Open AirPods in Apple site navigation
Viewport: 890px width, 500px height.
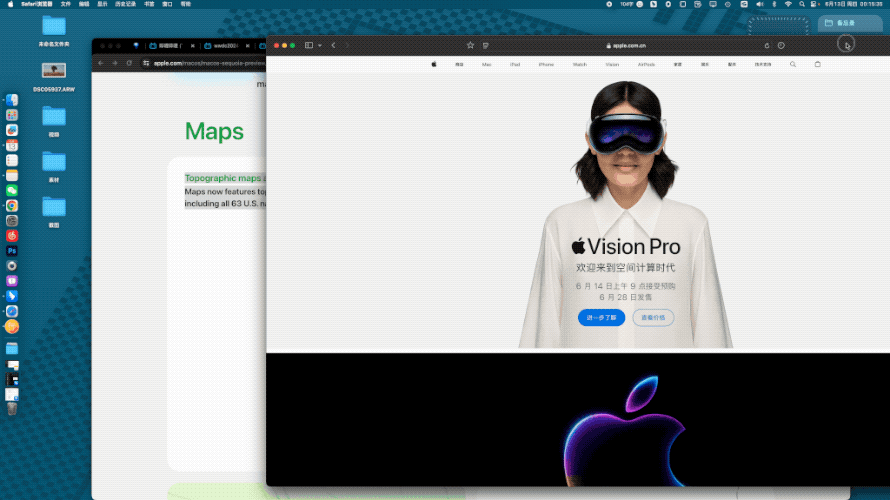coord(646,65)
